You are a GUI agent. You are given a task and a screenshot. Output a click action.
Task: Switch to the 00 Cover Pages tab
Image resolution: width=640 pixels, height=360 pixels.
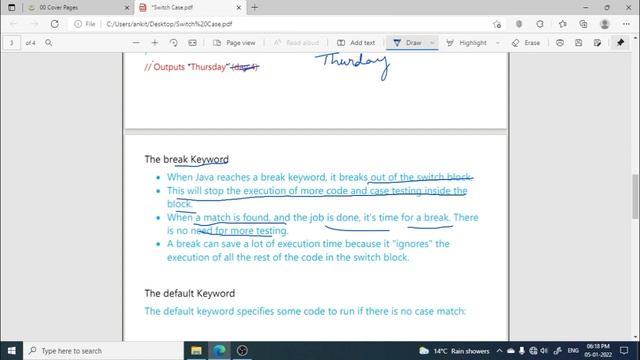pyautogui.click(x=78, y=7)
